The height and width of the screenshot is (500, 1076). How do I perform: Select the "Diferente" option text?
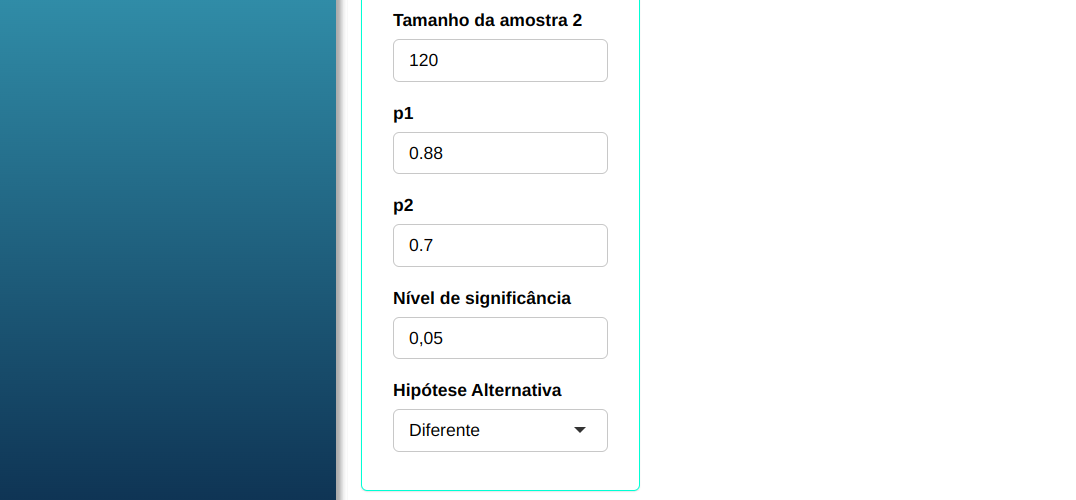[x=444, y=430]
